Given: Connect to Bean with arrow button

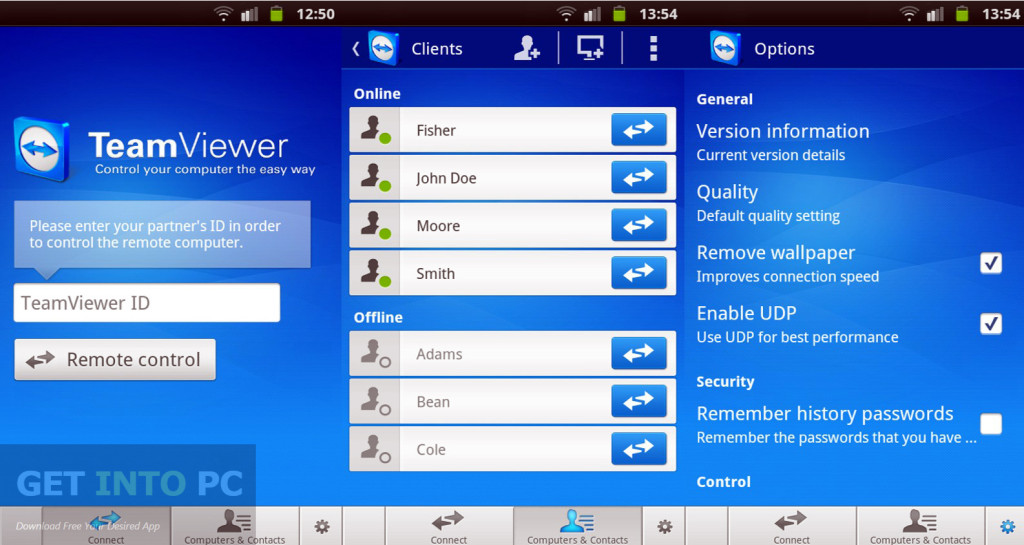Looking at the screenshot, I should (639, 401).
